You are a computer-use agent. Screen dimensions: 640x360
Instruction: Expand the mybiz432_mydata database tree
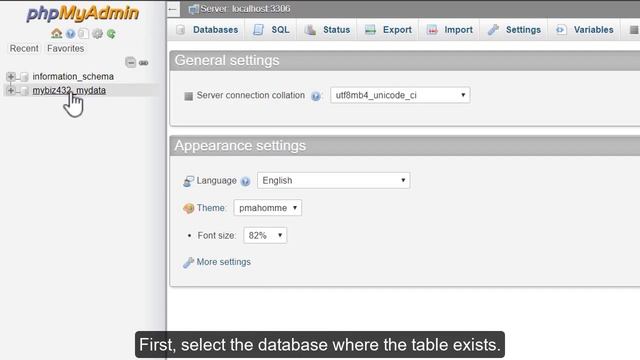(11, 90)
